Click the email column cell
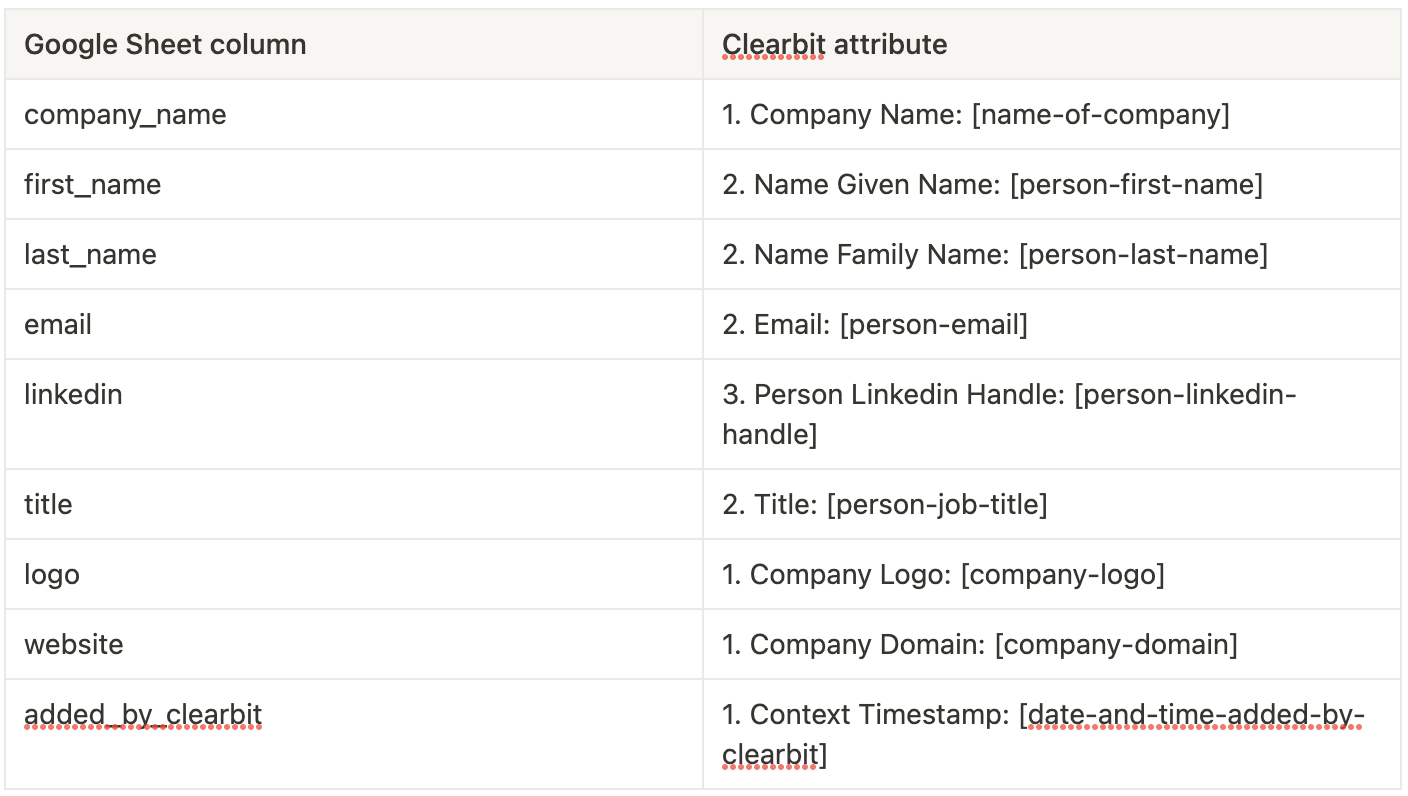 point(354,325)
